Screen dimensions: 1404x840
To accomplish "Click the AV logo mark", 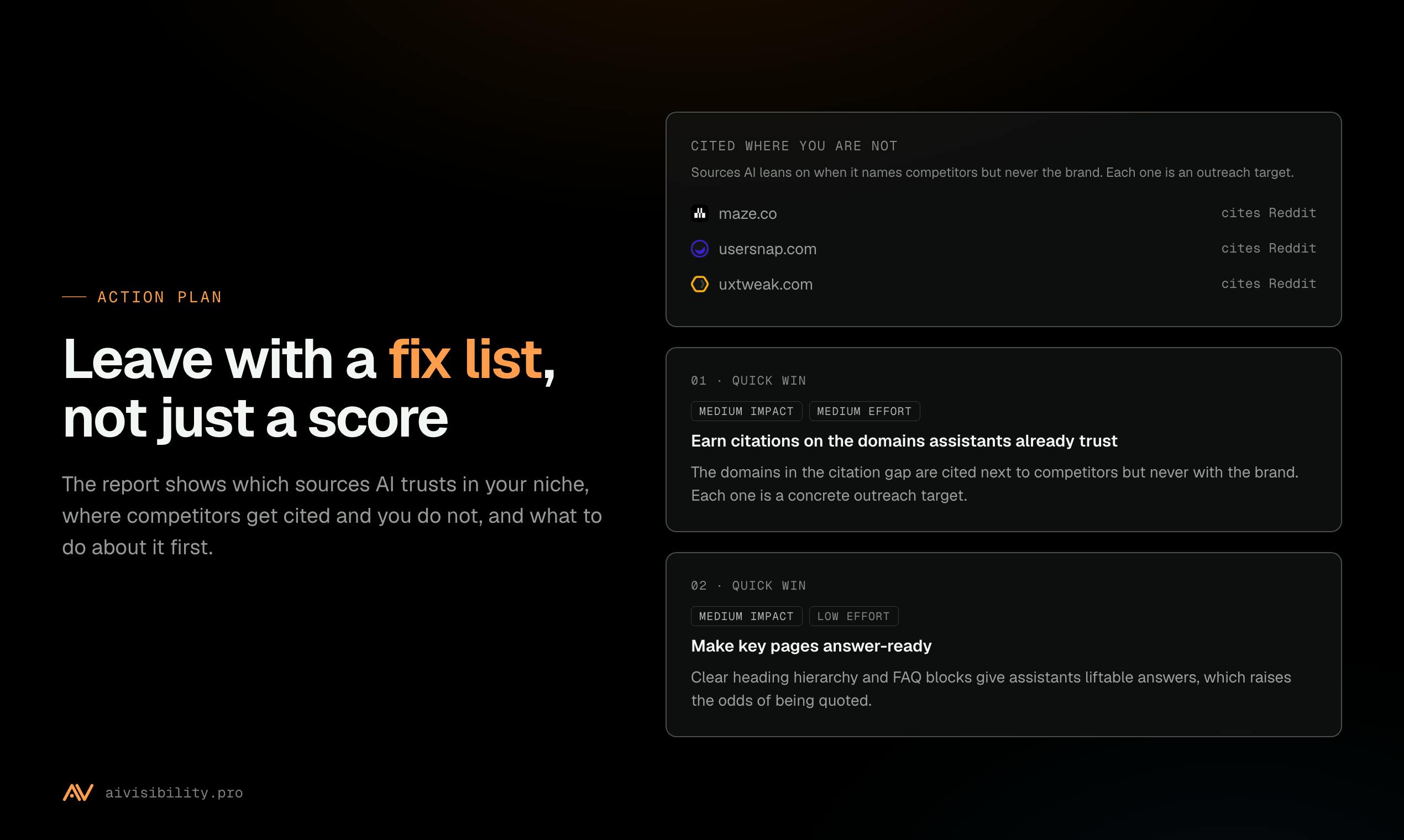I will pyautogui.click(x=78, y=792).
